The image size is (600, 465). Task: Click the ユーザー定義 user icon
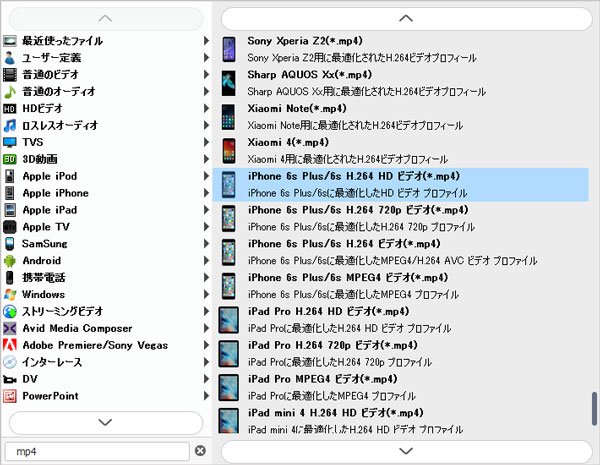[10, 58]
